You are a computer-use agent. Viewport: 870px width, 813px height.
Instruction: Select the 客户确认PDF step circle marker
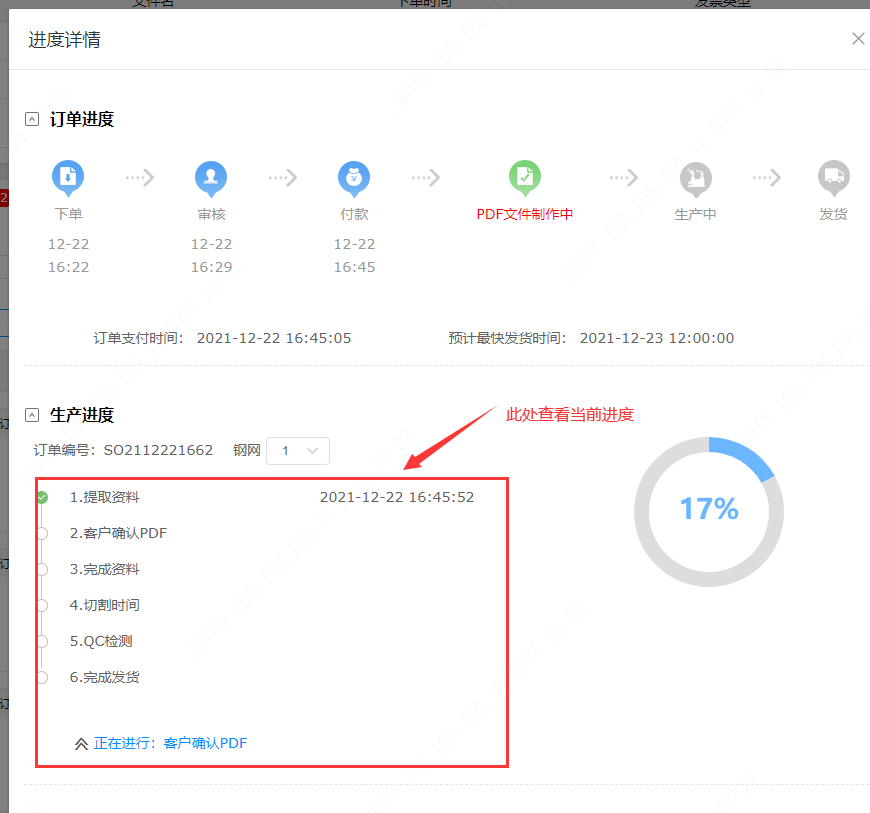point(42,533)
